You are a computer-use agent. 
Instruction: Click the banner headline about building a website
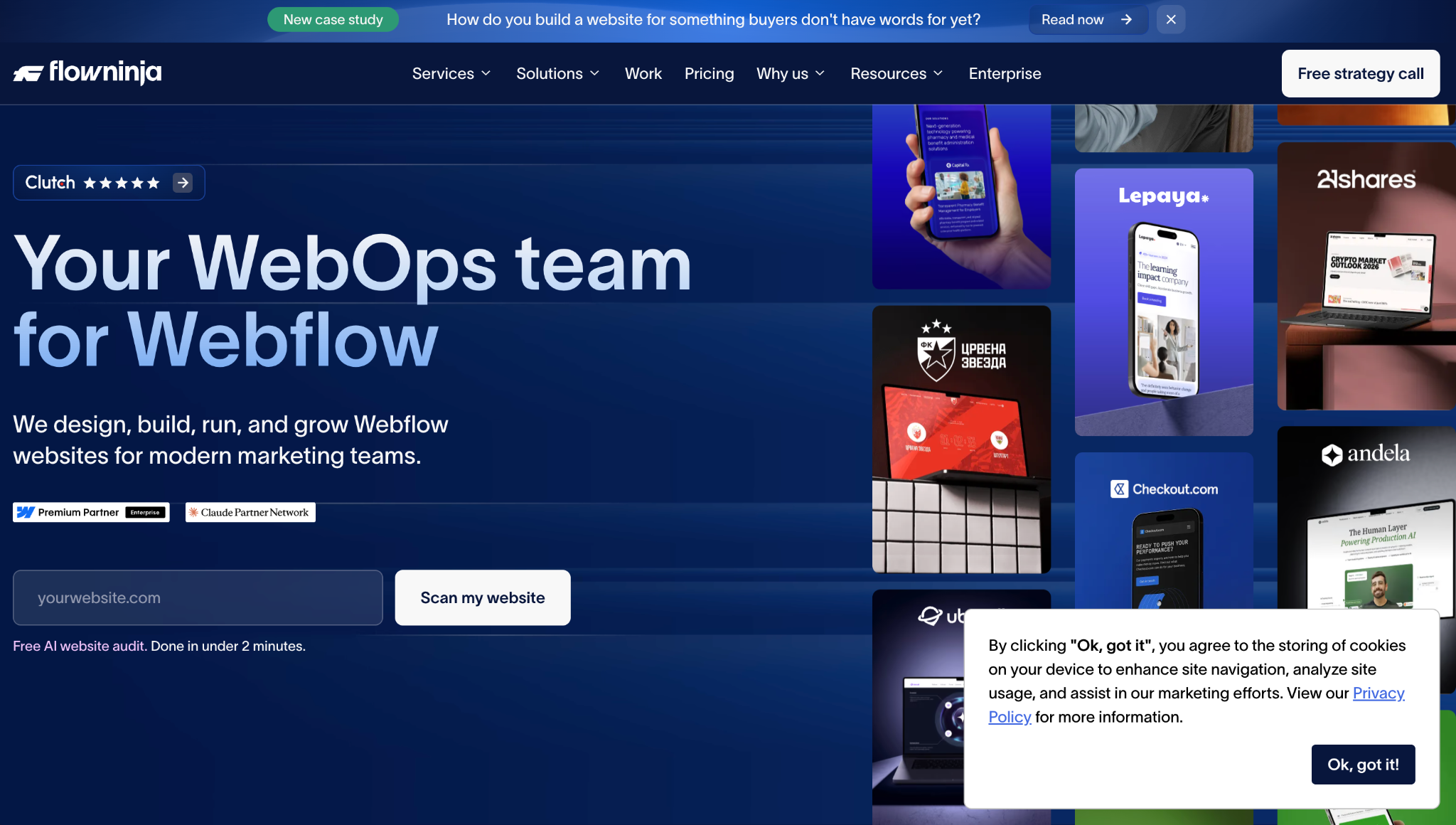713,20
